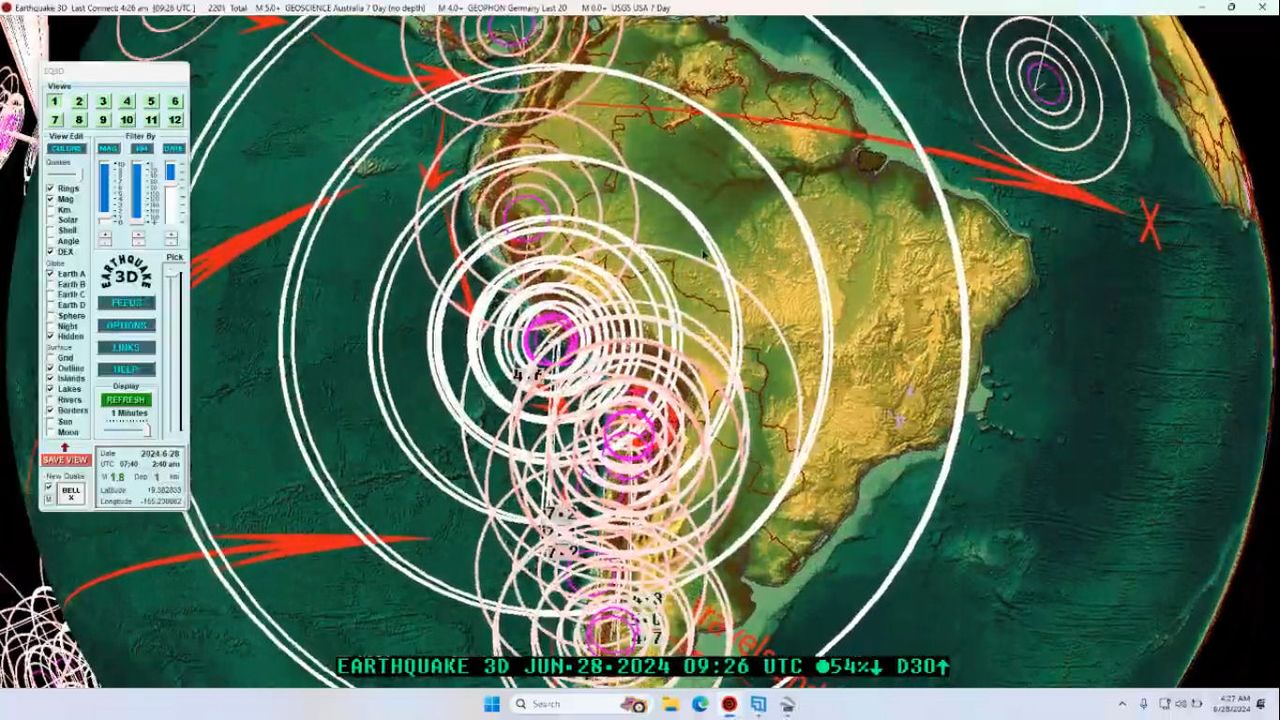
Task: Show hidden system tray icons
Action: [x=1122, y=704]
